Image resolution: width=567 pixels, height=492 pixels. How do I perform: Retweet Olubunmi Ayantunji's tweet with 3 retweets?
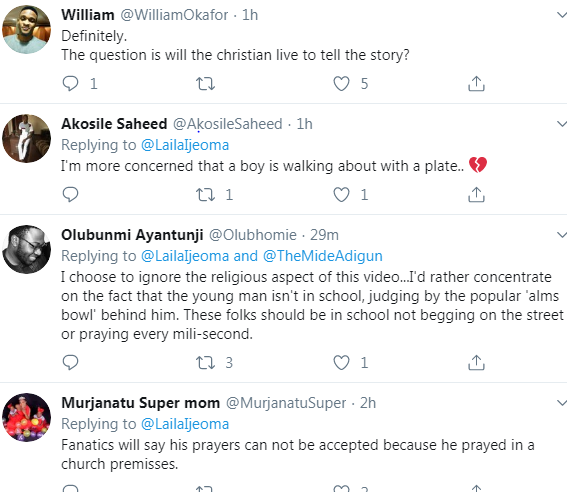[x=205, y=362]
